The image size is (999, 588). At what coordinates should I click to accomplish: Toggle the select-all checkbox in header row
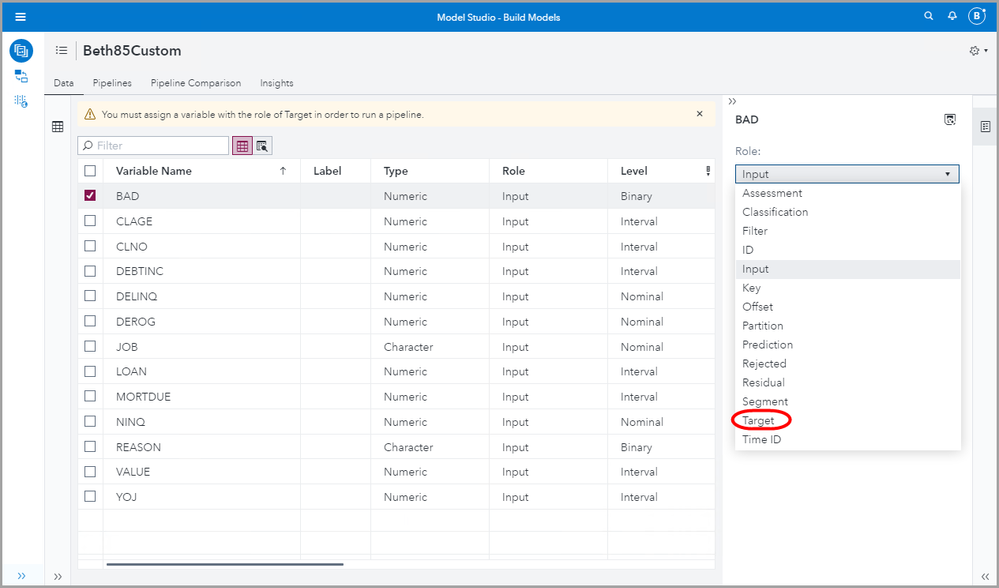pyautogui.click(x=91, y=171)
